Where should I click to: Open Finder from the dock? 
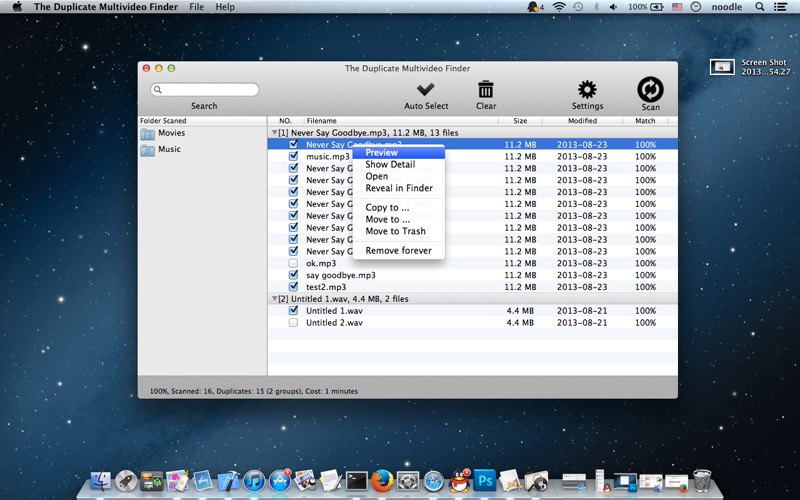[101, 481]
